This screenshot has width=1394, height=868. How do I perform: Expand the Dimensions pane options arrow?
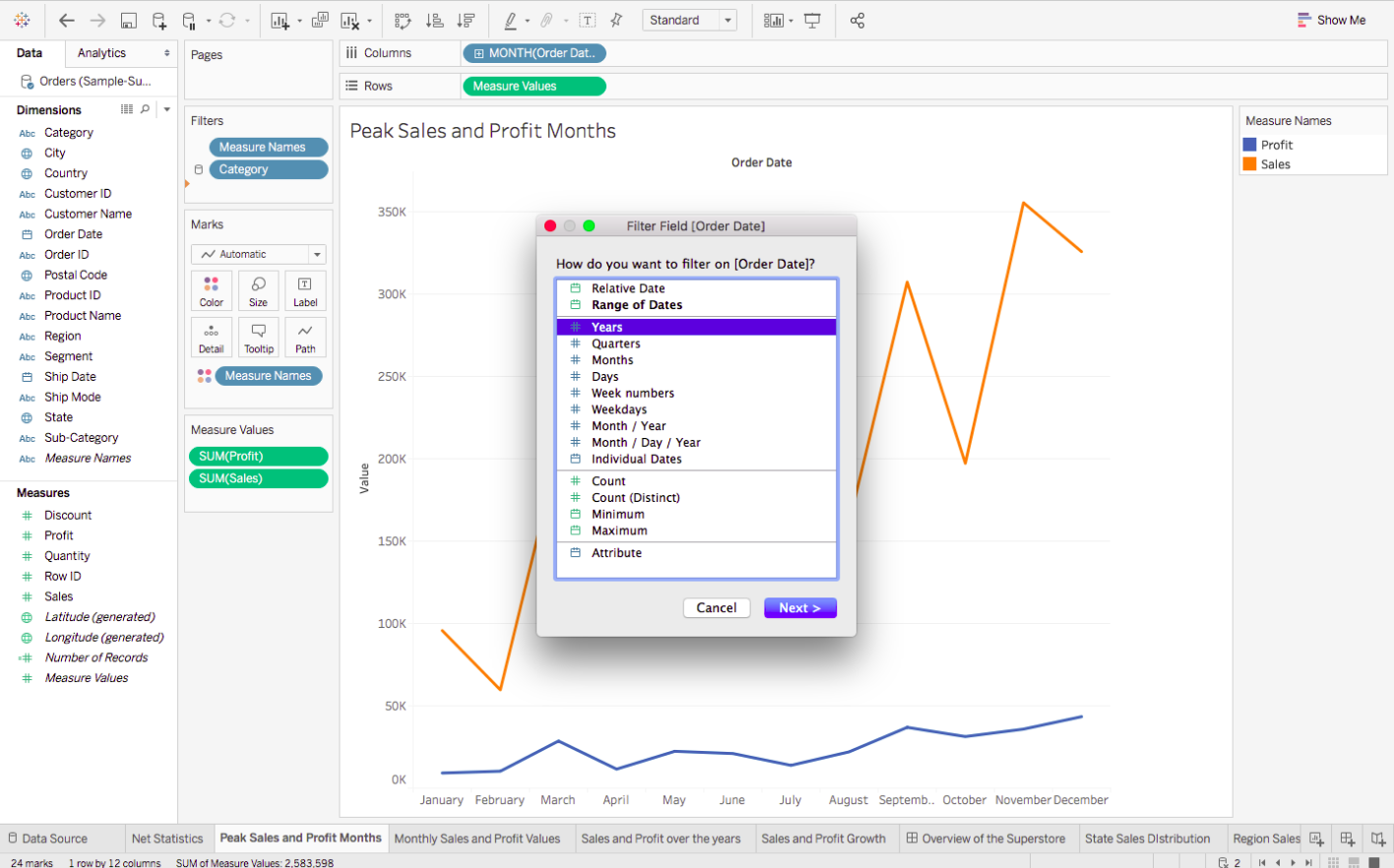coord(167,109)
